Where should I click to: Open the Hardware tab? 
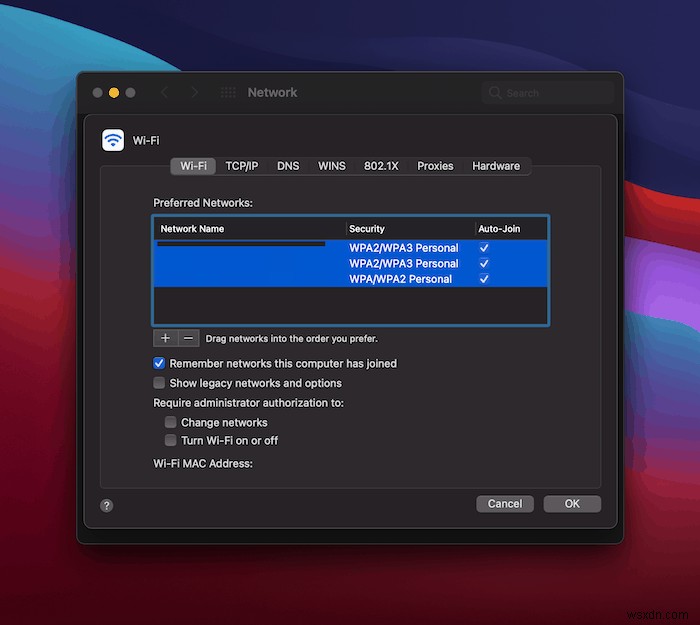coord(496,166)
